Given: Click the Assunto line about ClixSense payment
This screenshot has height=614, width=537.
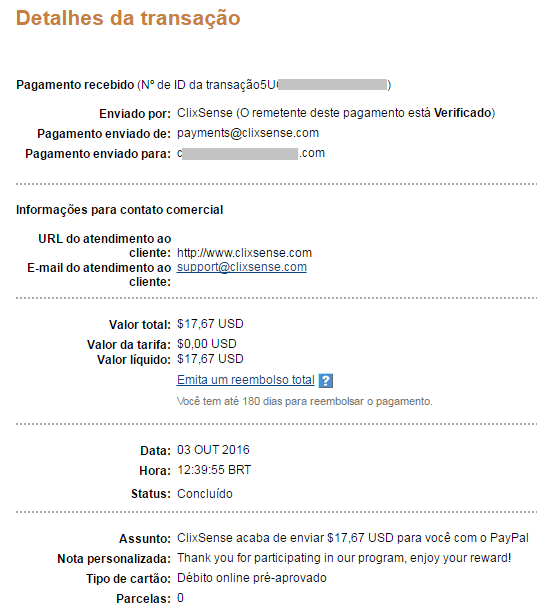Looking at the screenshot, I should [x=353, y=538].
